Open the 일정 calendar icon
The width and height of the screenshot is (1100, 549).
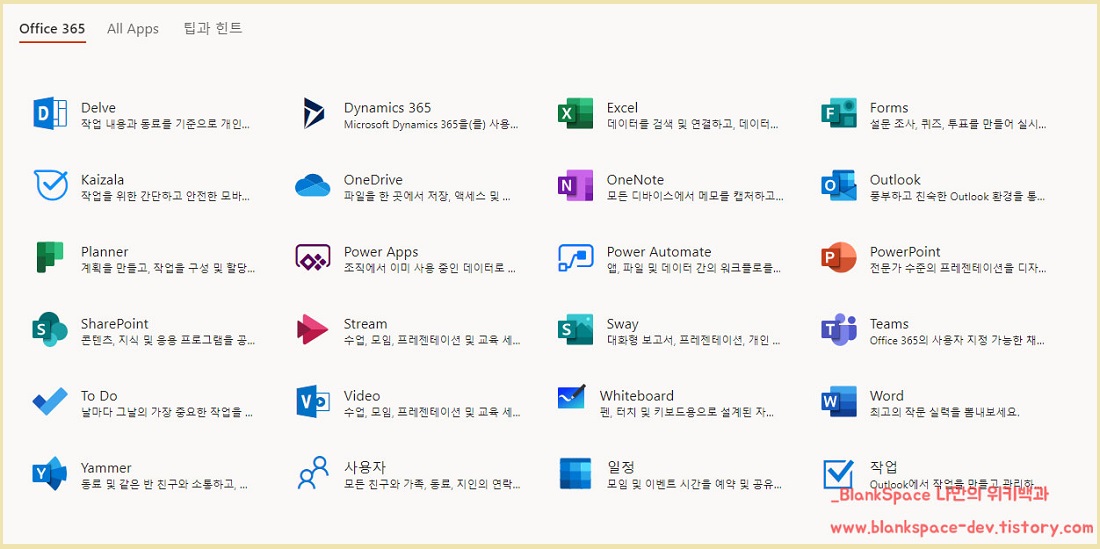pos(575,473)
